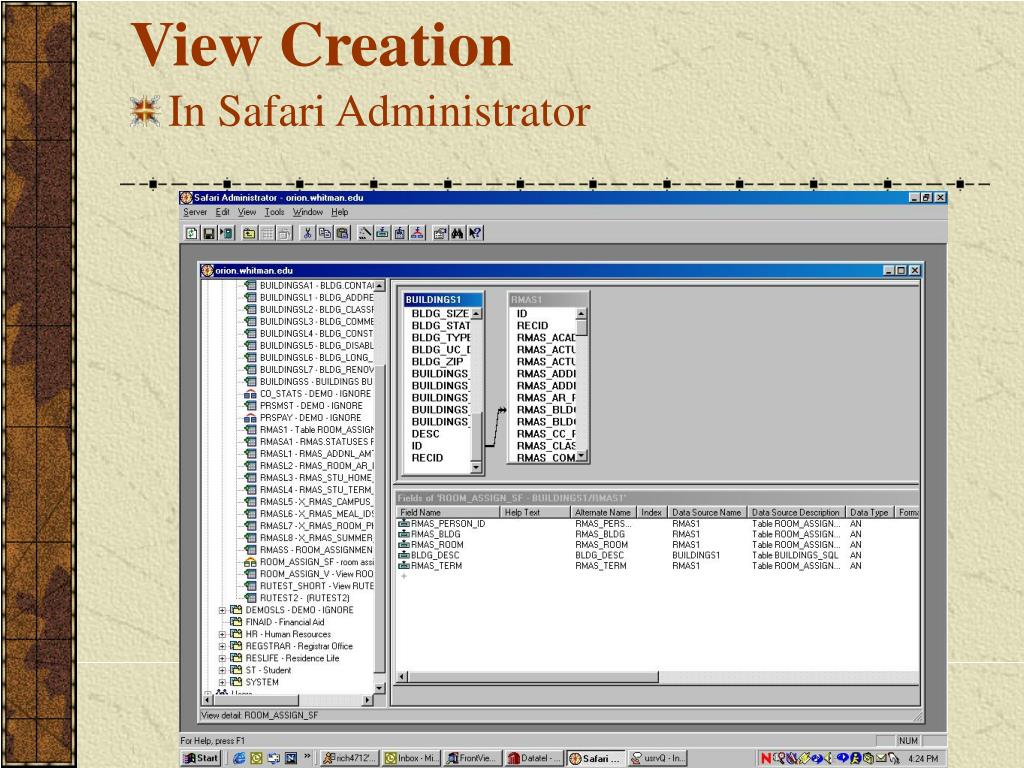This screenshot has height=768, width=1024.
Task: Select RECID in the RMAS1 table
Action: 532,326
